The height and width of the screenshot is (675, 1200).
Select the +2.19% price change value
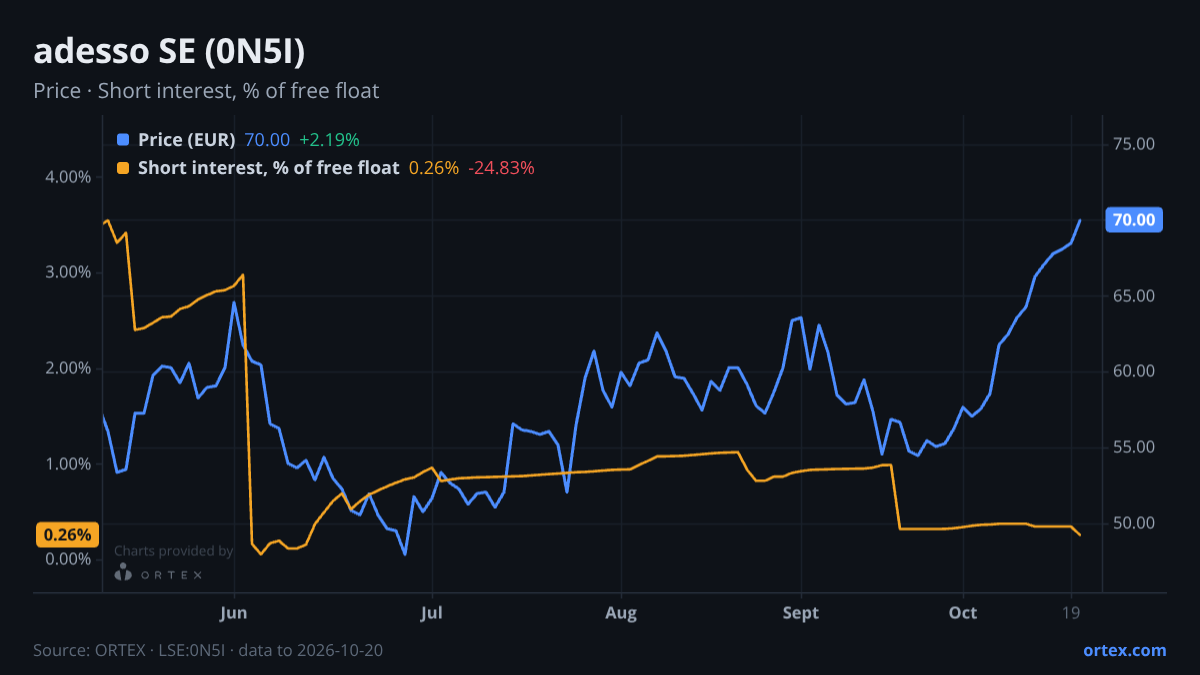tap(329, 140)
